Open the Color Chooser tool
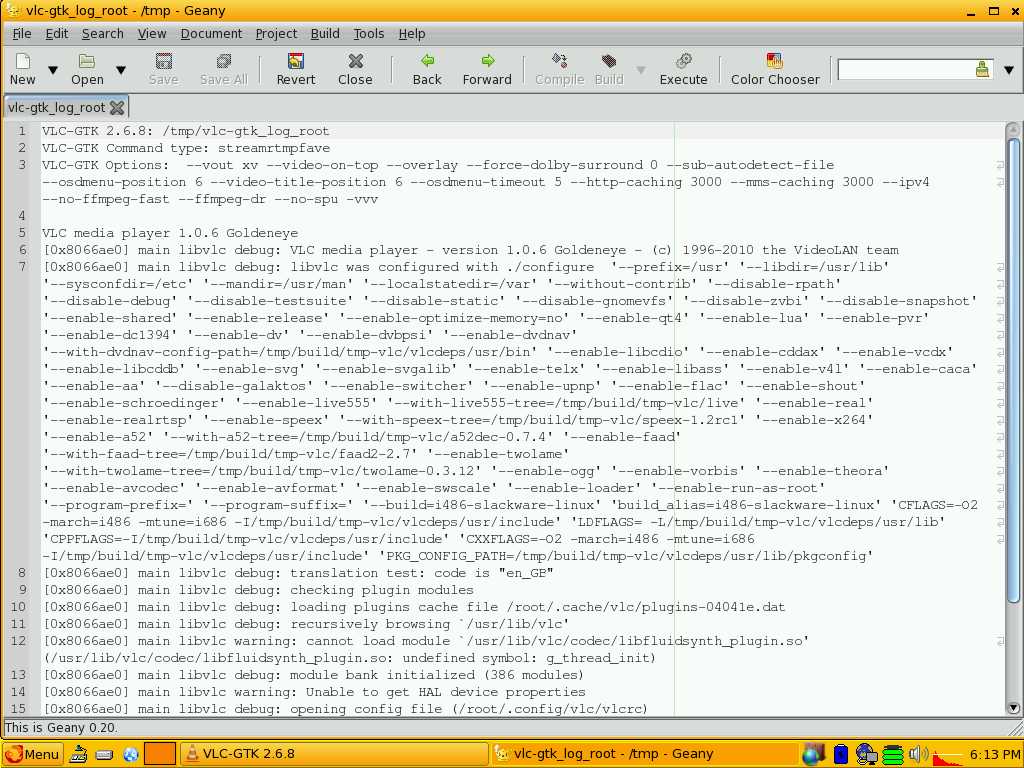The image size is (1024, 768). 775,61
